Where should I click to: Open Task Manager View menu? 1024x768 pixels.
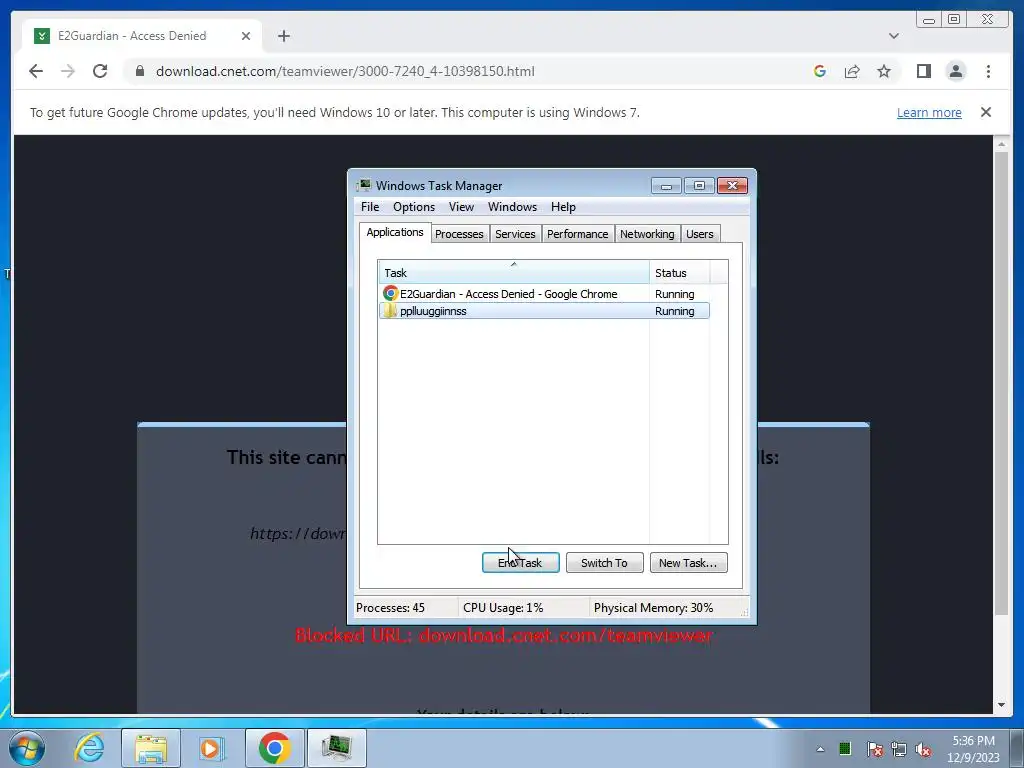461,206
